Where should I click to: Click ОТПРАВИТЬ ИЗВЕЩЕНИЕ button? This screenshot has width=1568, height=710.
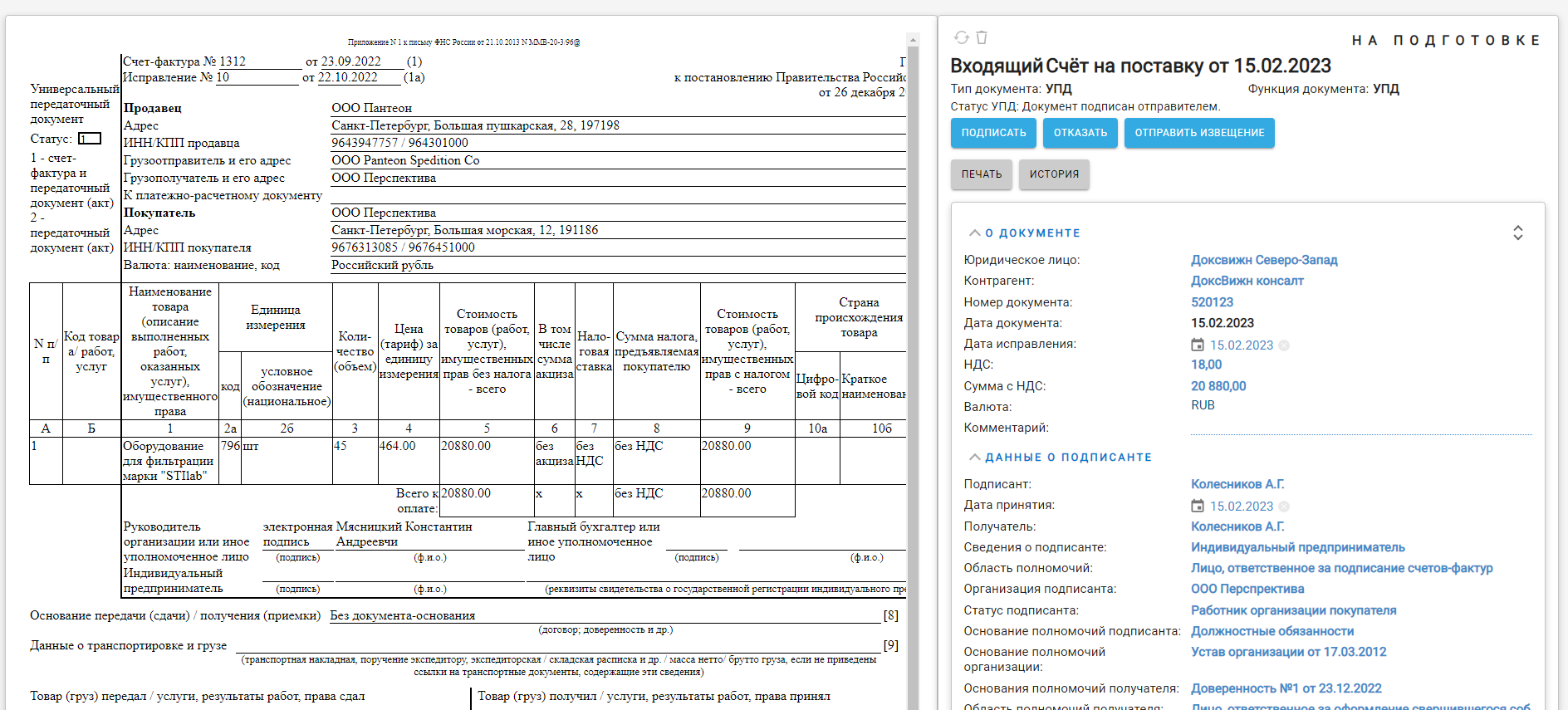pyautogui.click(x=1199, y=133)
